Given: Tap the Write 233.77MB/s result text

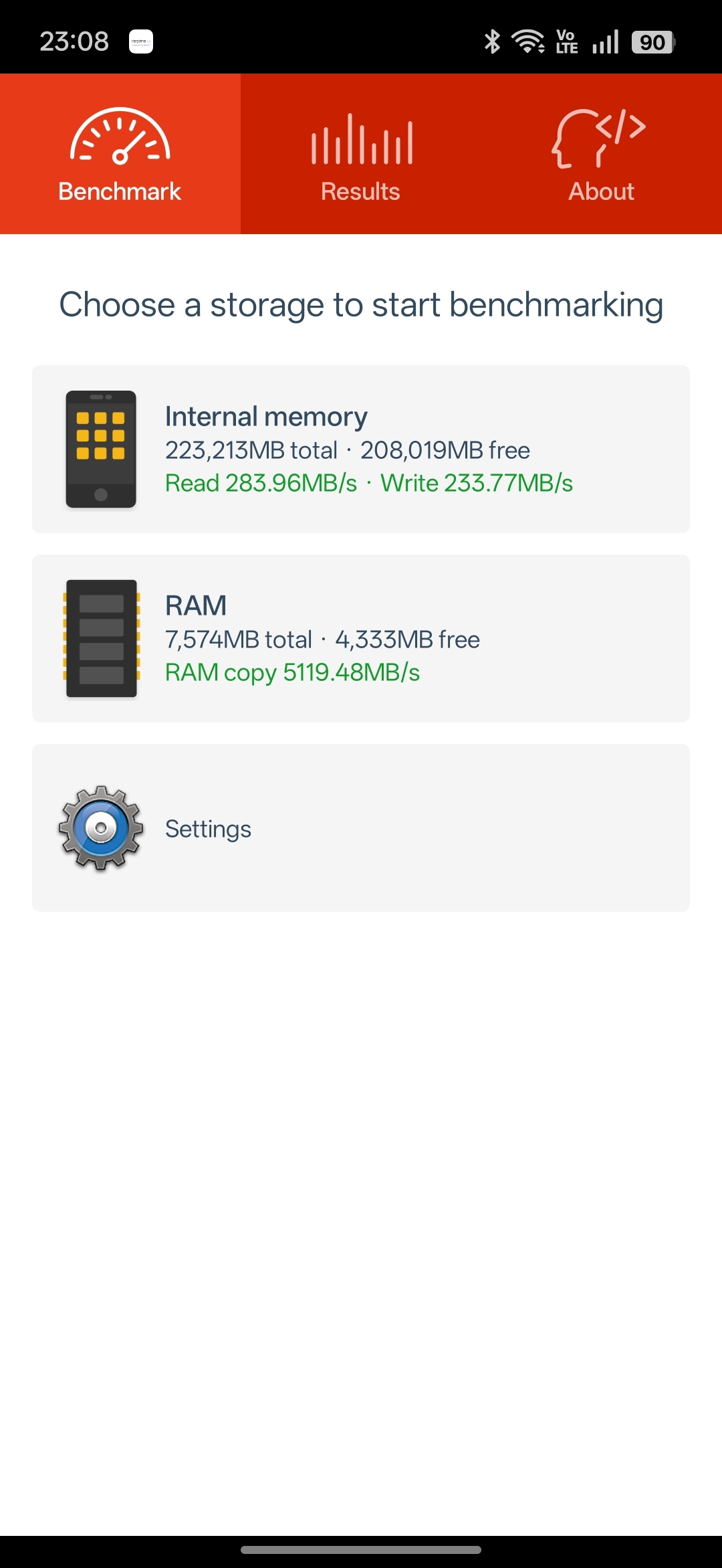Looking at the screenshot, I should coord(477,483).
